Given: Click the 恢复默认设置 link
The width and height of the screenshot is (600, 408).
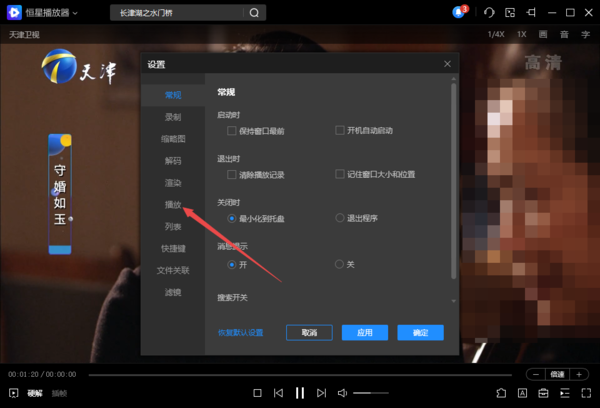Looking at the screenshot, I should [x=240, y=332].
